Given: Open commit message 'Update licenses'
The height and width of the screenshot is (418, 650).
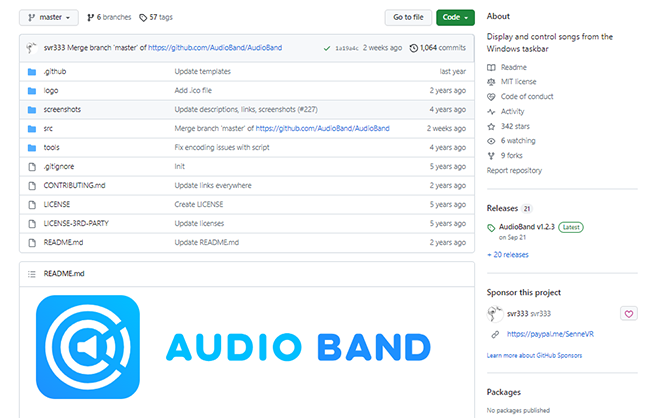Looking at the screenshot, I should (199, 224).
